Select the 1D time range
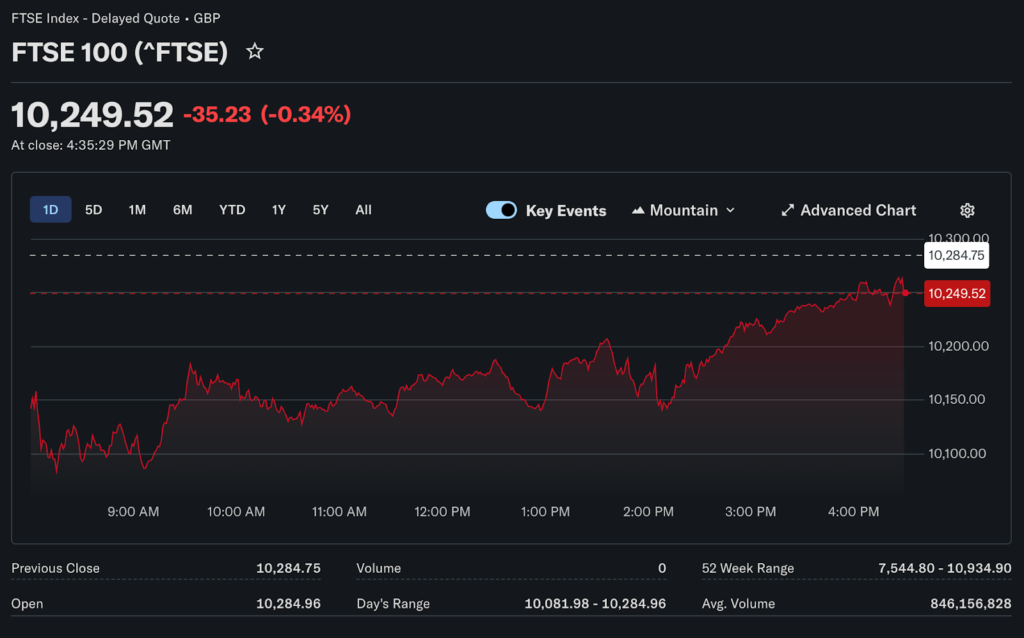The height and width of the screenshot is (638, 1024). coord(50,210)
